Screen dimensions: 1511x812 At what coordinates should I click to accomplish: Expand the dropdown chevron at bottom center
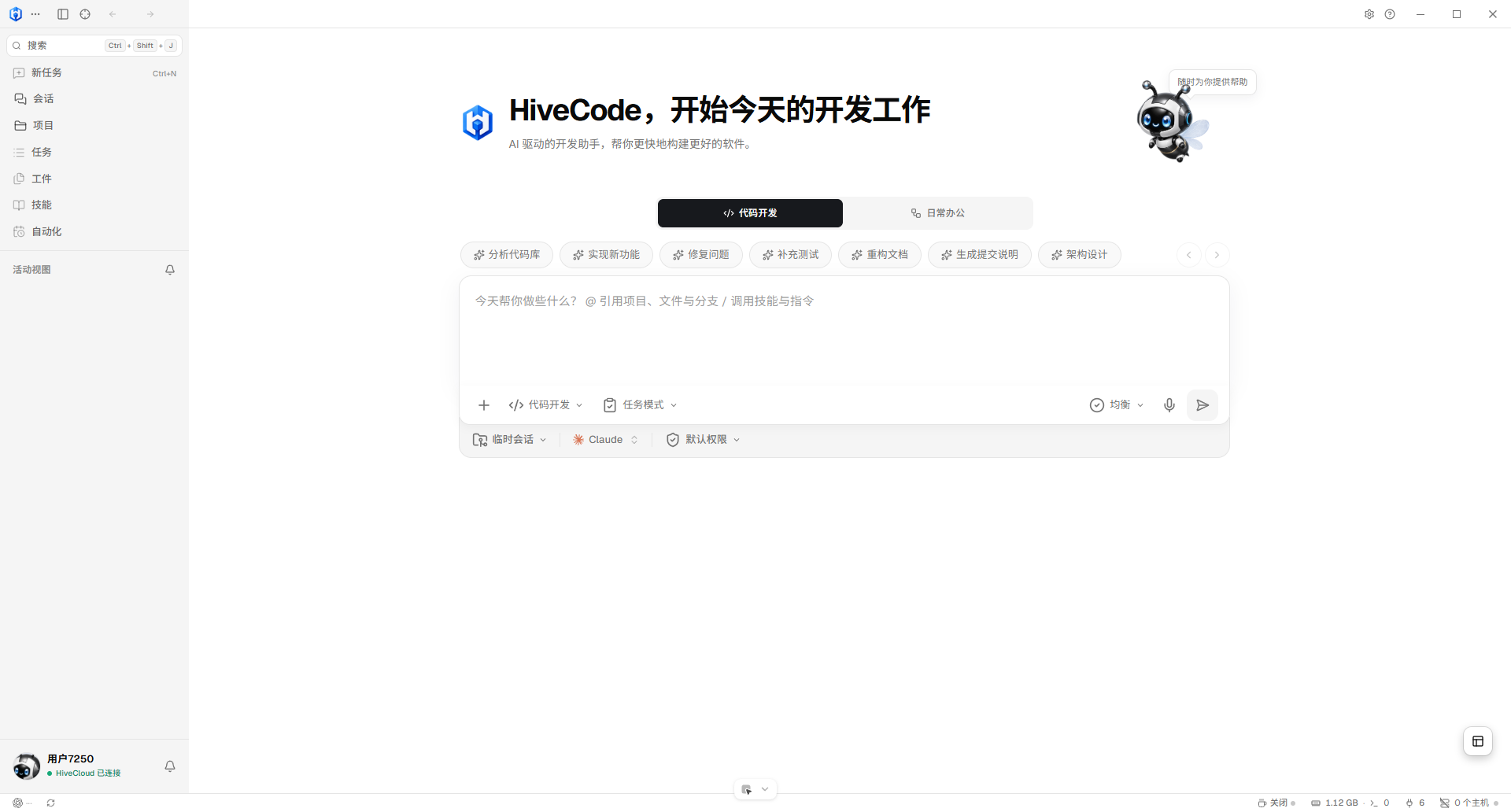tap(765, 789)
